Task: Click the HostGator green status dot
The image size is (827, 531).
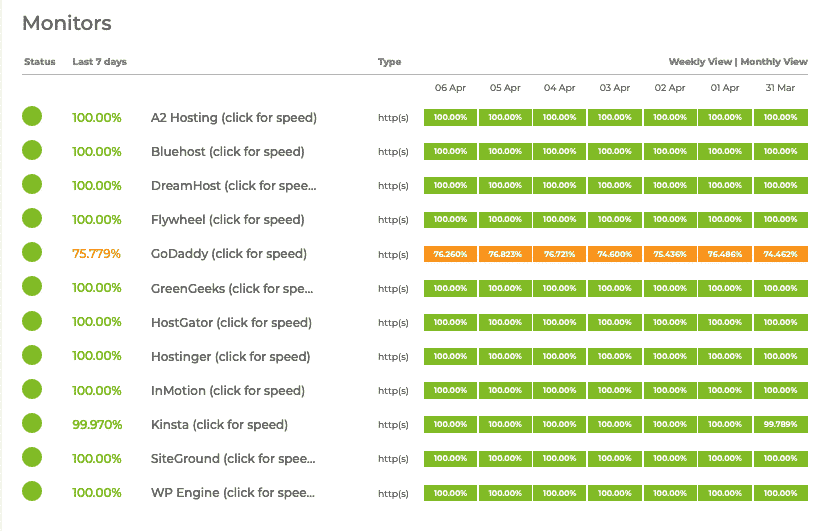Action: 32,322
